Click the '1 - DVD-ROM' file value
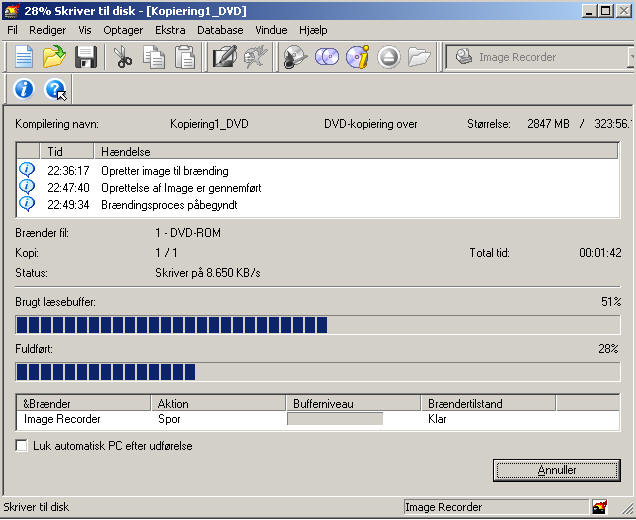The image size is (636, 520). (188, 233)
